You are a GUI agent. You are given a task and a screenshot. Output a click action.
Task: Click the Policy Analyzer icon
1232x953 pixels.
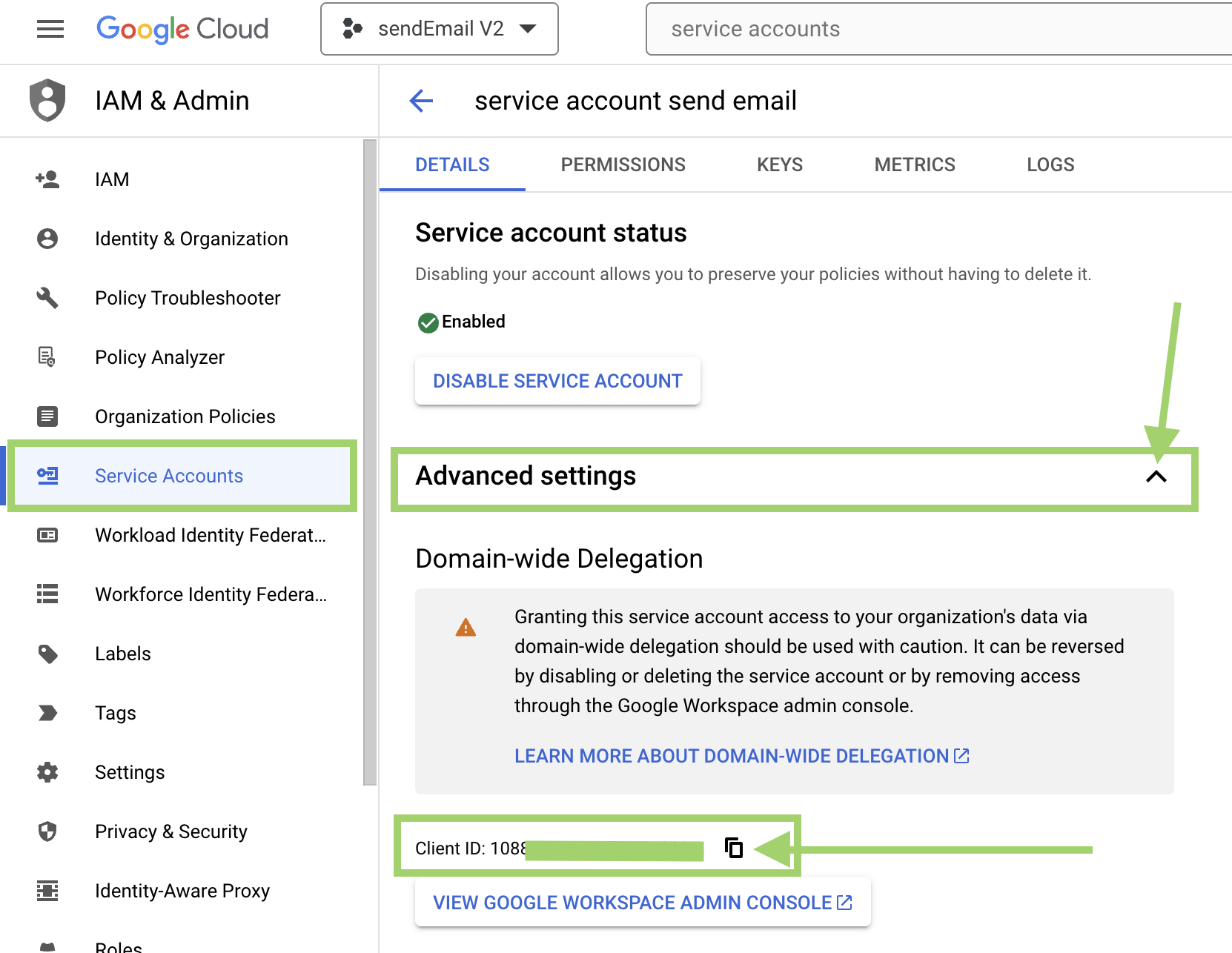tap(47, 357)
